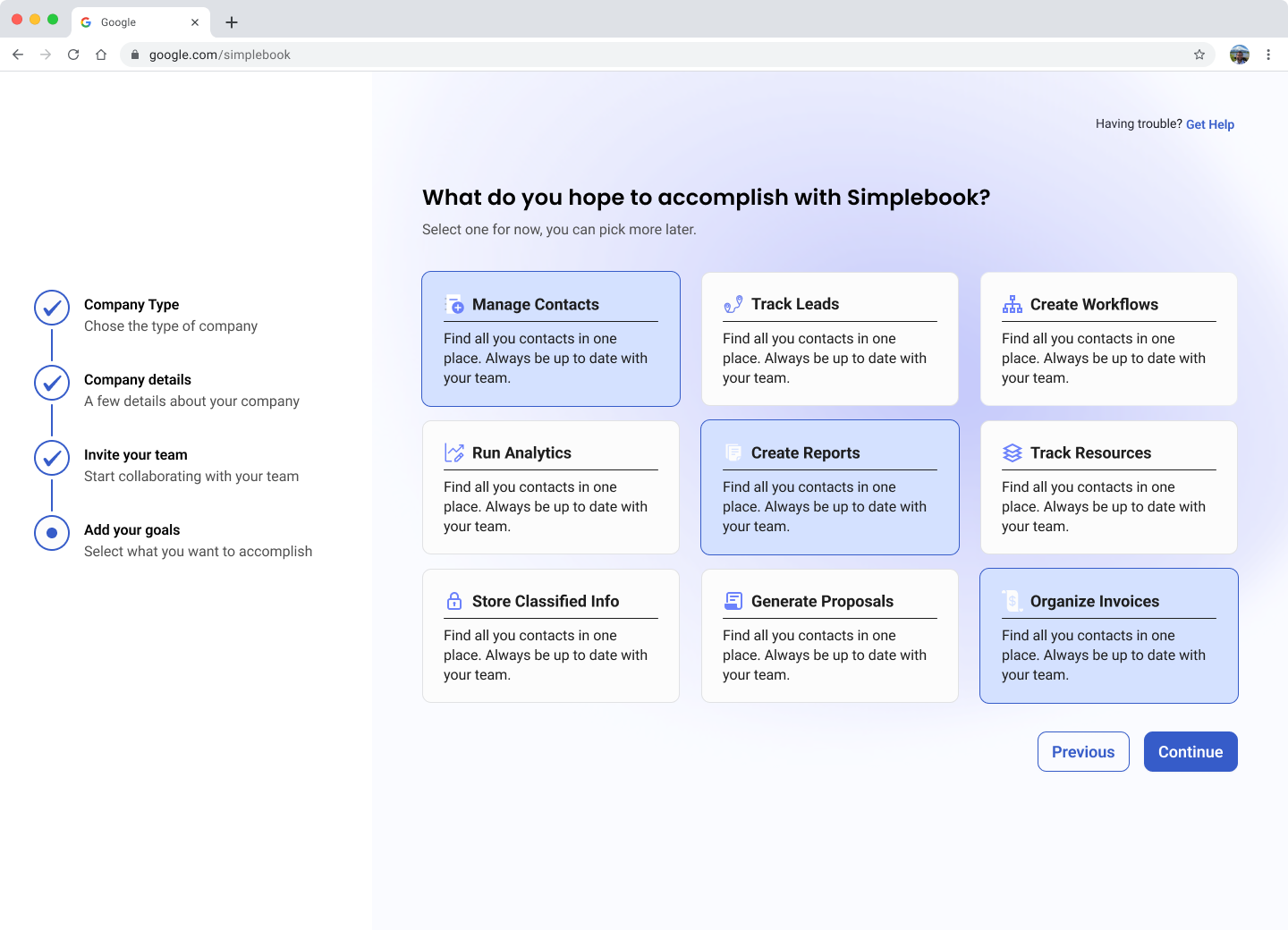
Task: Close the Google tab
Action: [x=195, y=22]
